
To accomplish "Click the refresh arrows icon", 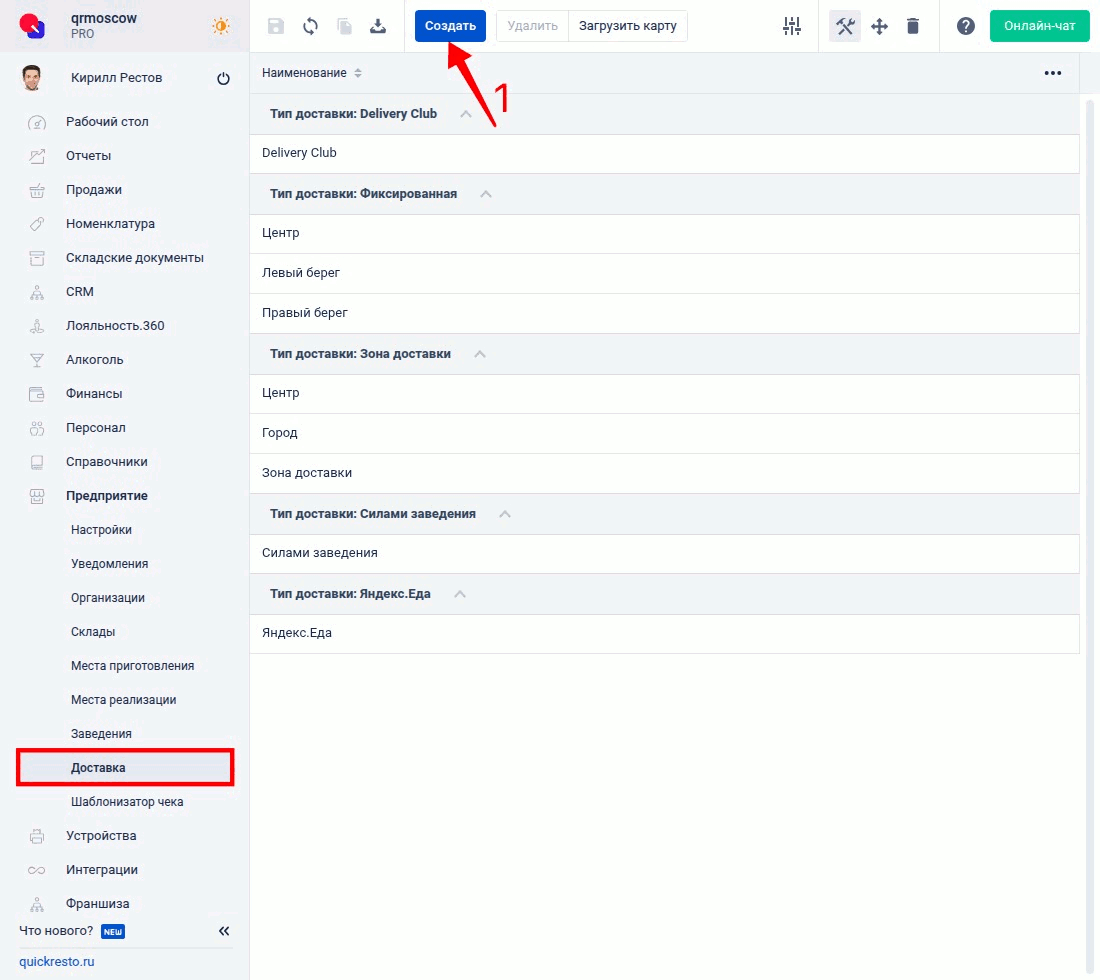I will 310,26.
